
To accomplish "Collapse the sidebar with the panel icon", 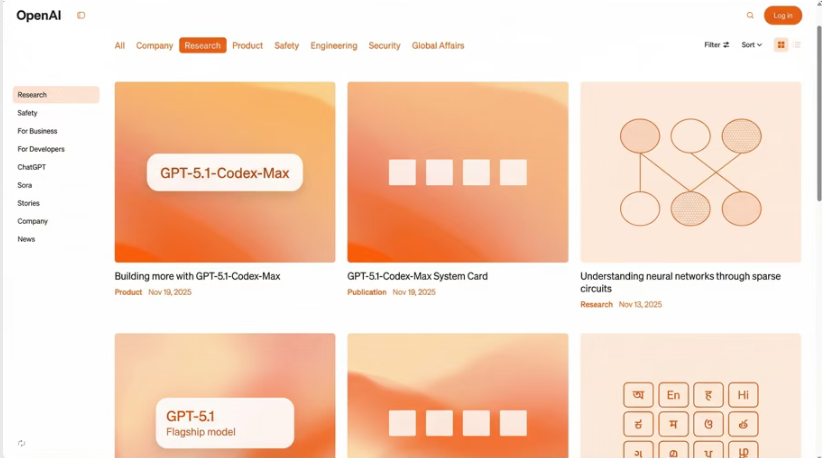I will (x=81, y=15).
